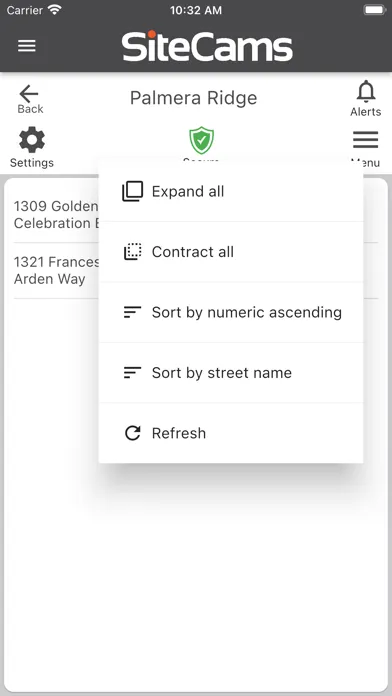392x696 pixels.
Task: Select Expand all from the menu
Action: click(231, 191)
